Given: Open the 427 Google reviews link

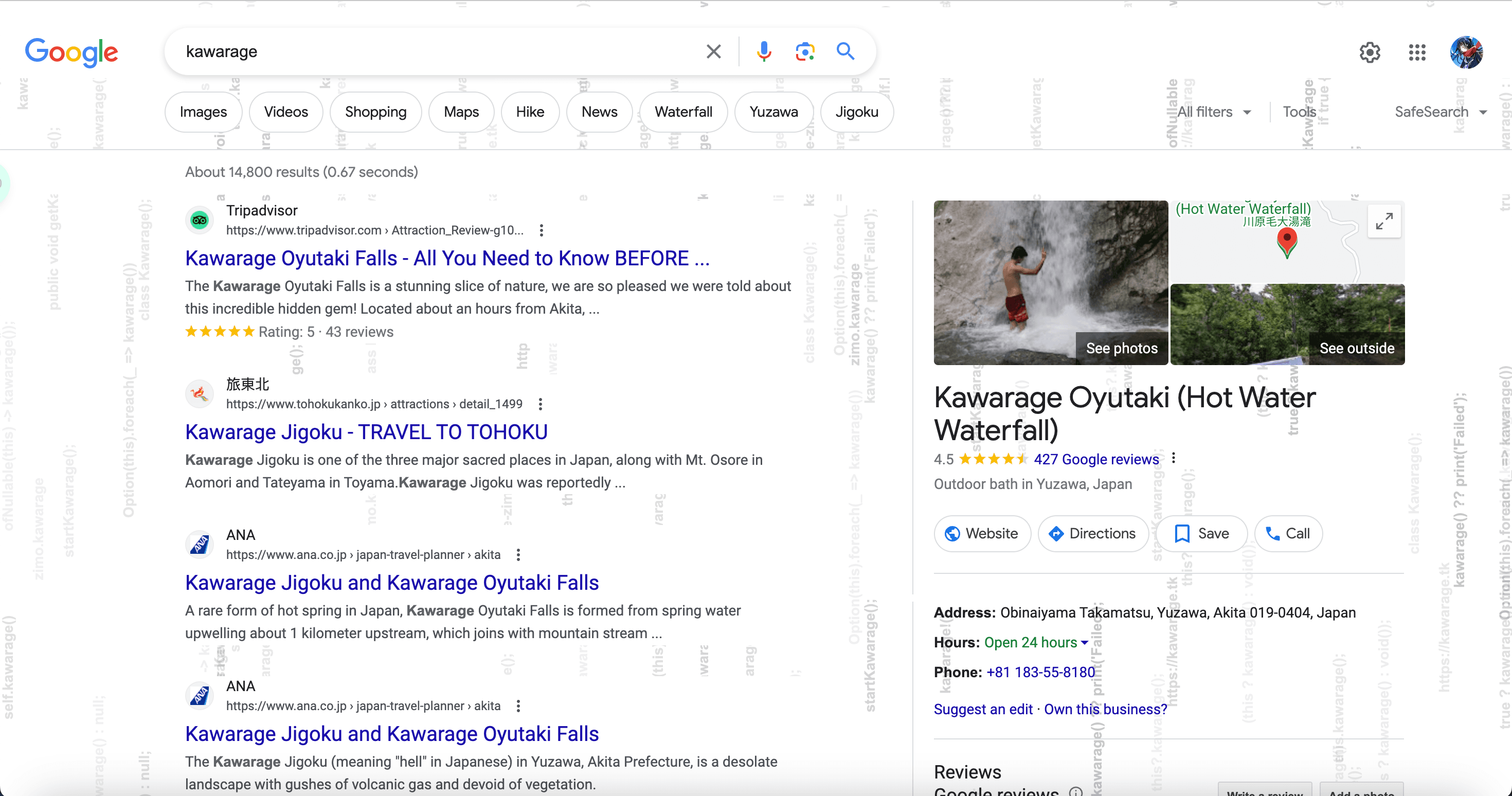Looking at the screenshot, I should pyautogui.click(x=1096, y=460).
